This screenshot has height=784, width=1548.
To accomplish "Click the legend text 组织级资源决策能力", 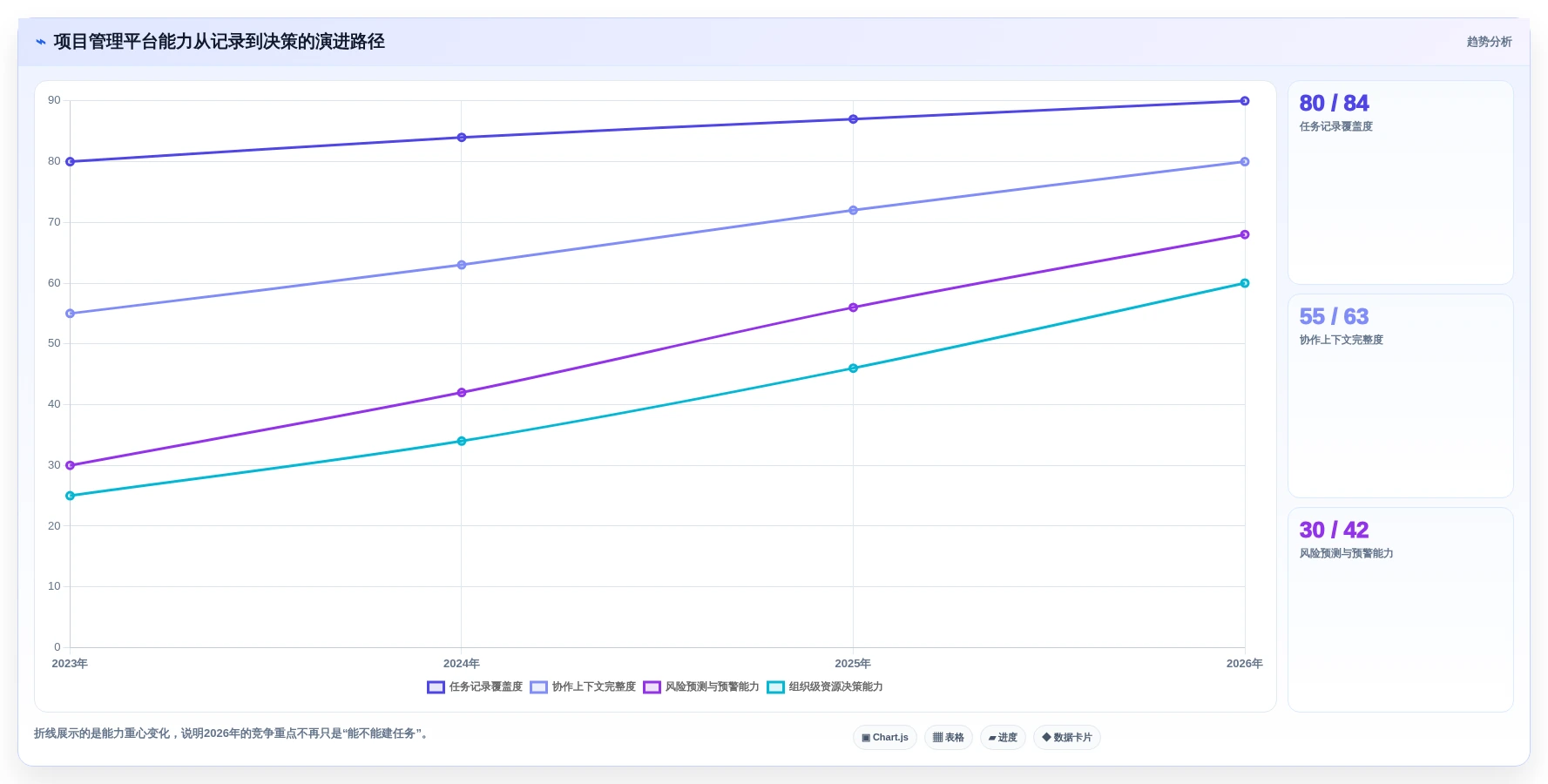I will pyautogui.click(x=836, y=687).
